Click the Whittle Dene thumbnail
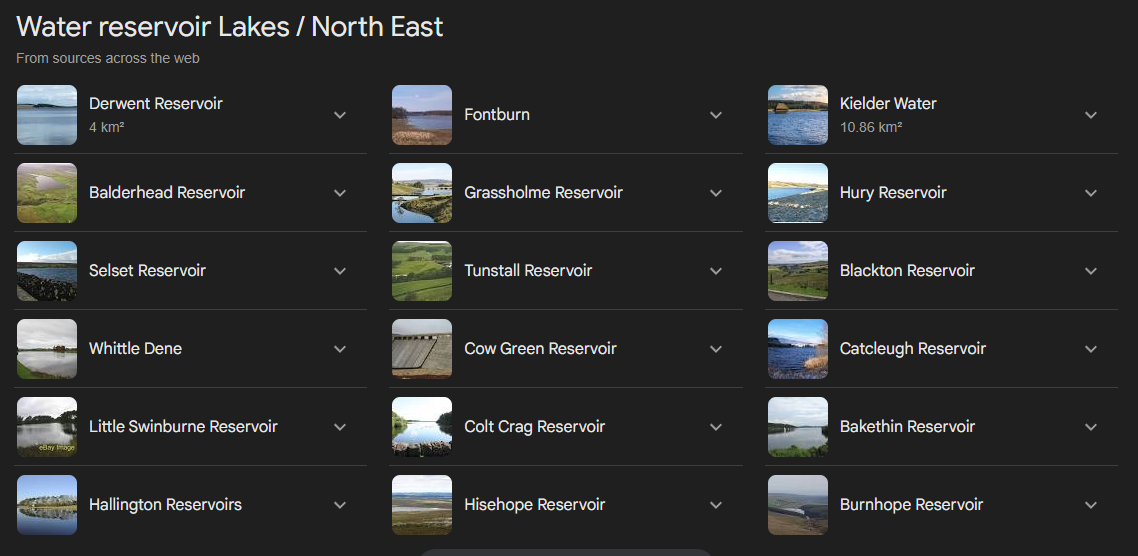This screenshot has height=556, width=1138. click(46, 349)
